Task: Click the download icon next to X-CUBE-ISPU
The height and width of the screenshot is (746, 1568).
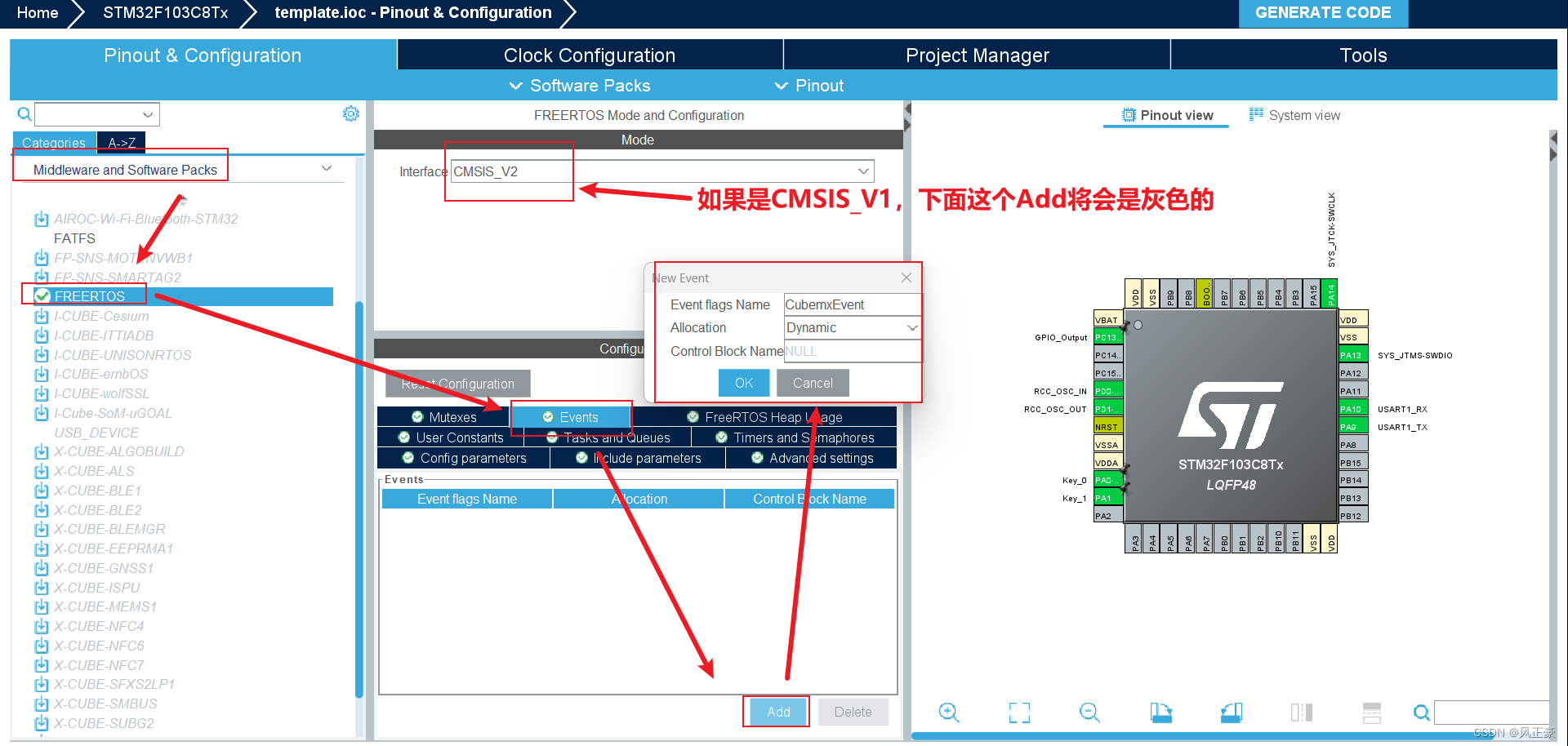Action: click(41, 588)
